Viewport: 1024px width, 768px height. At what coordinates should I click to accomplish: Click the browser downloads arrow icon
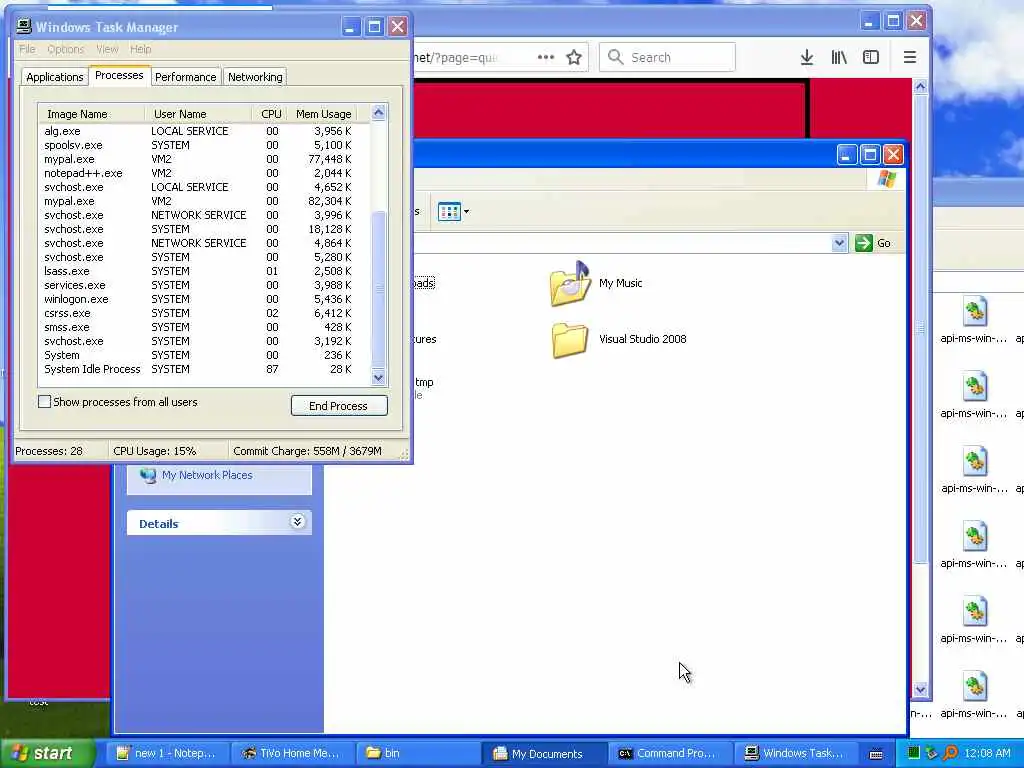coord(807,57)
